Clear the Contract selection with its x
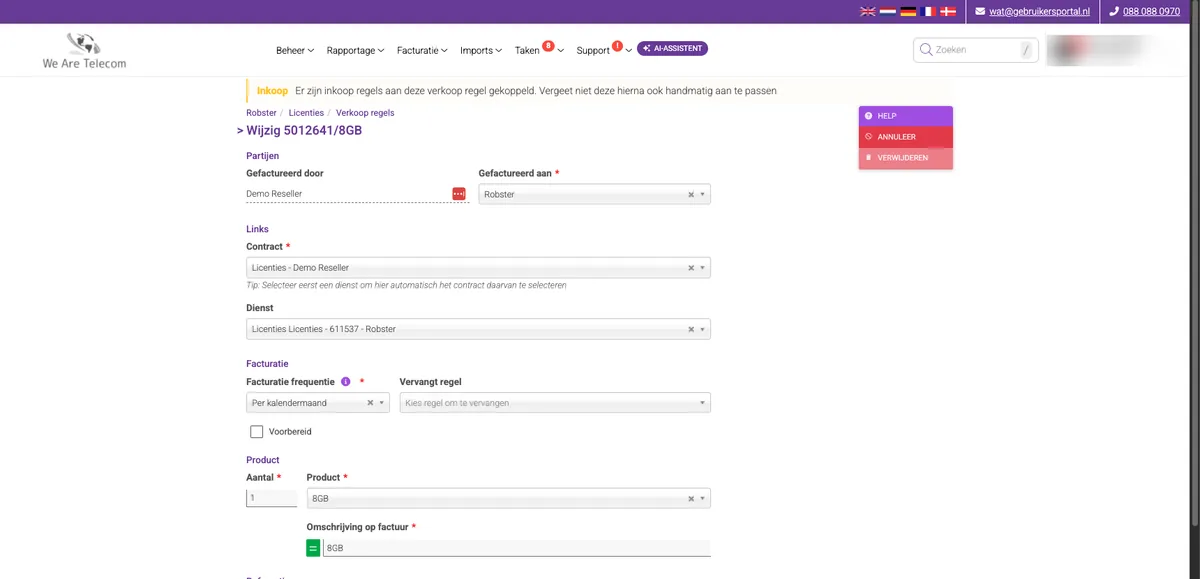 690,268
